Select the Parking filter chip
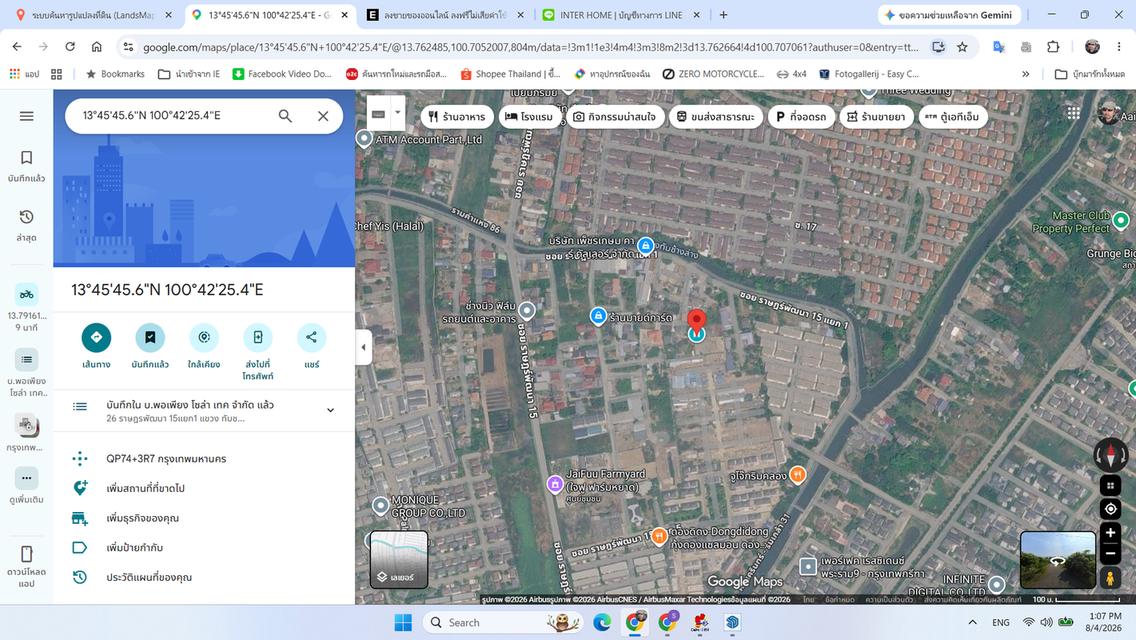 point(801,117)
